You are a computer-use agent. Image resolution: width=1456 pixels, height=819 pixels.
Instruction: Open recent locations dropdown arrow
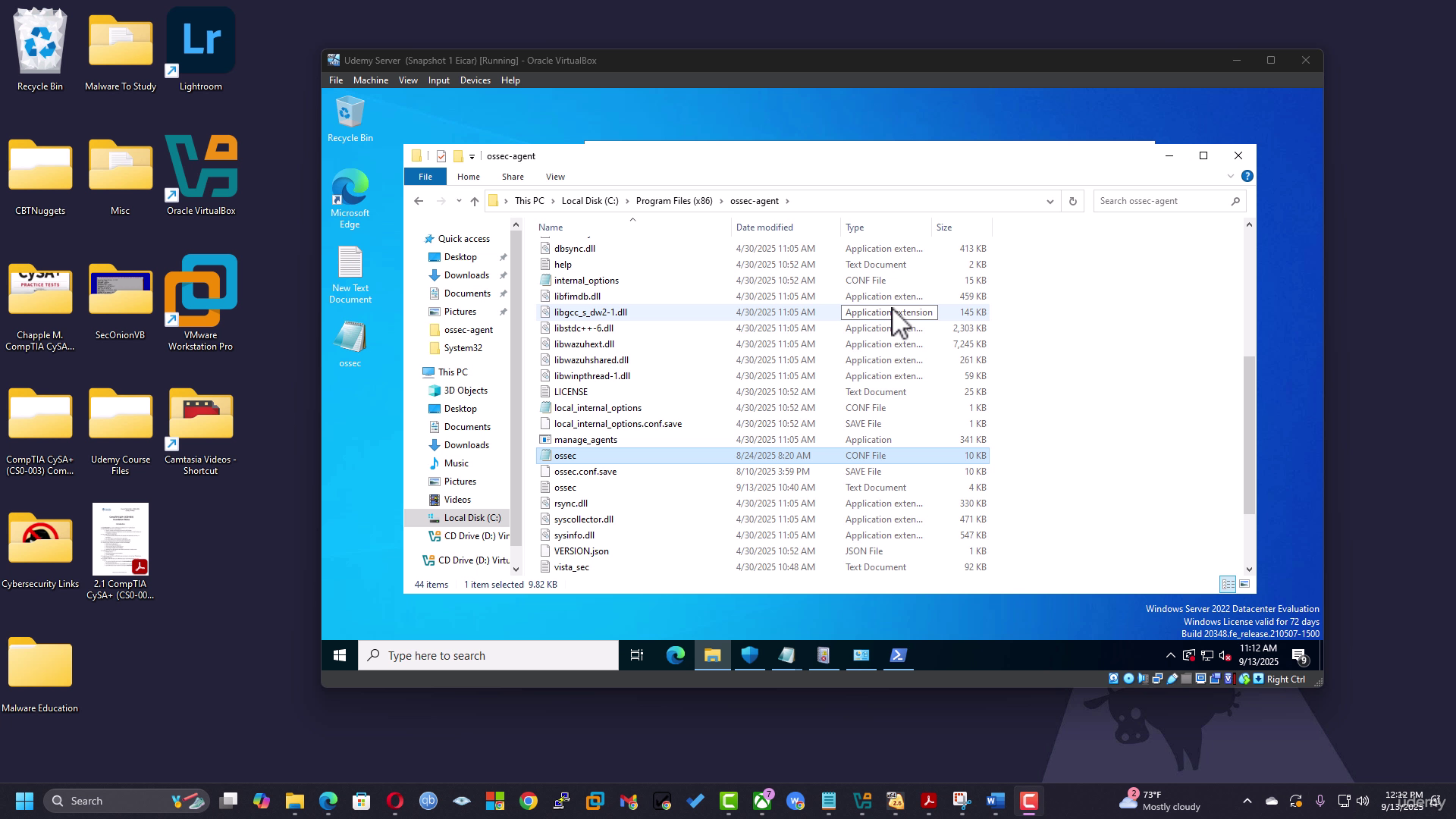(x=459, y=201)
